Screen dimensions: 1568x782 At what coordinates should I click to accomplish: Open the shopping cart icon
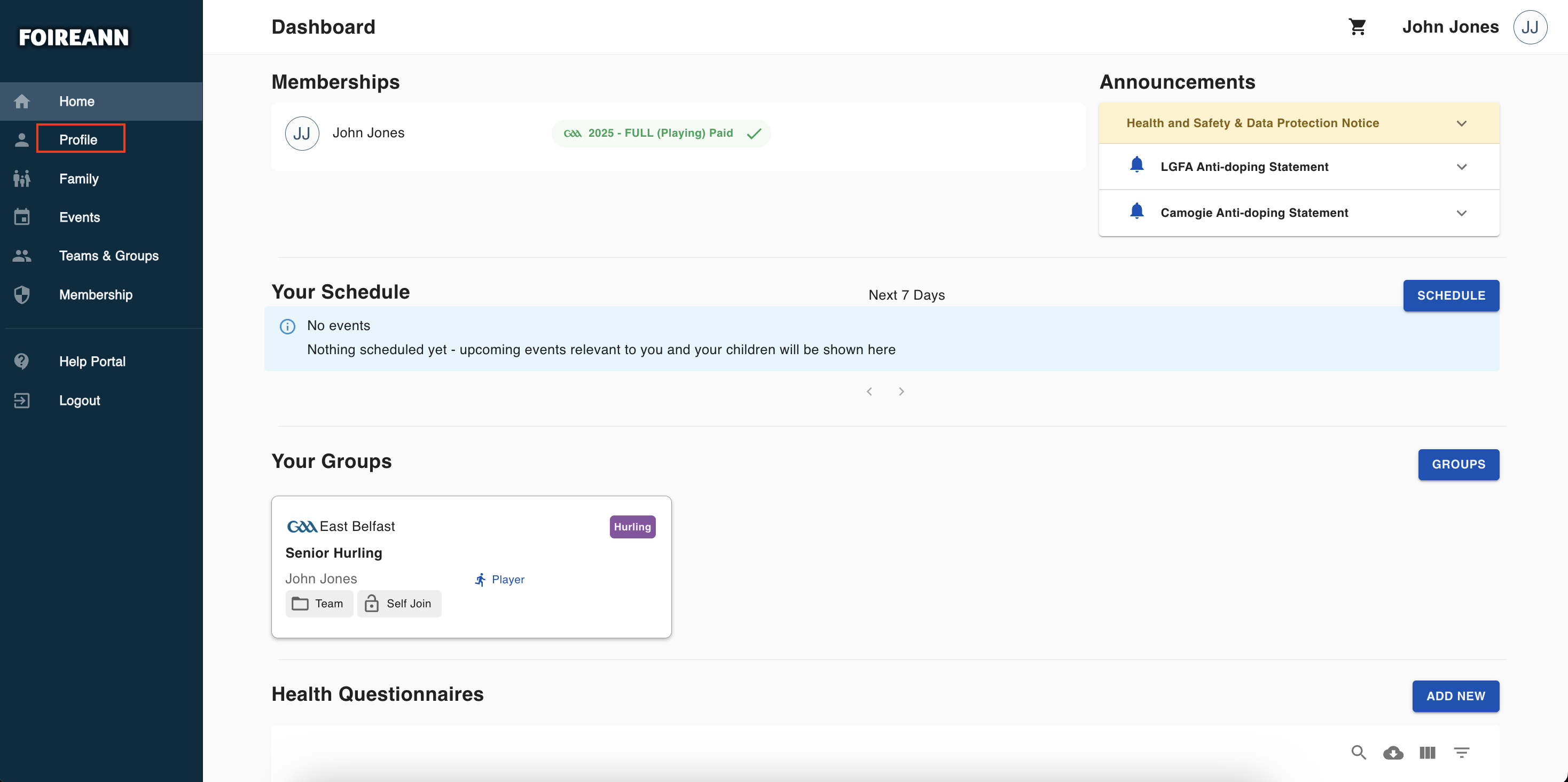pyautogui.click(x=1357, y=27)
